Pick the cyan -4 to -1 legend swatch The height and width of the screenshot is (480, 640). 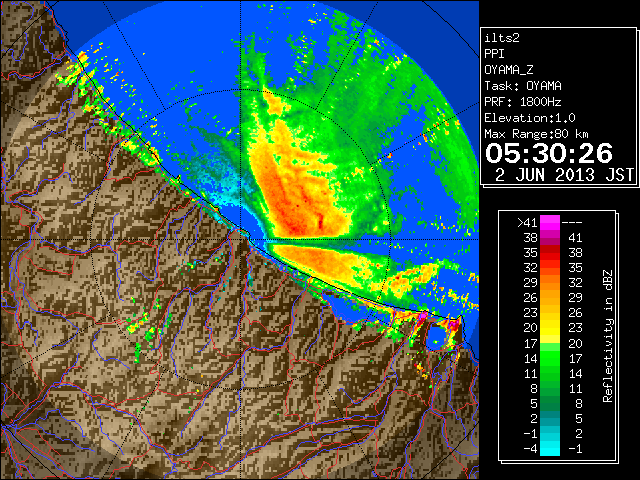550,448
